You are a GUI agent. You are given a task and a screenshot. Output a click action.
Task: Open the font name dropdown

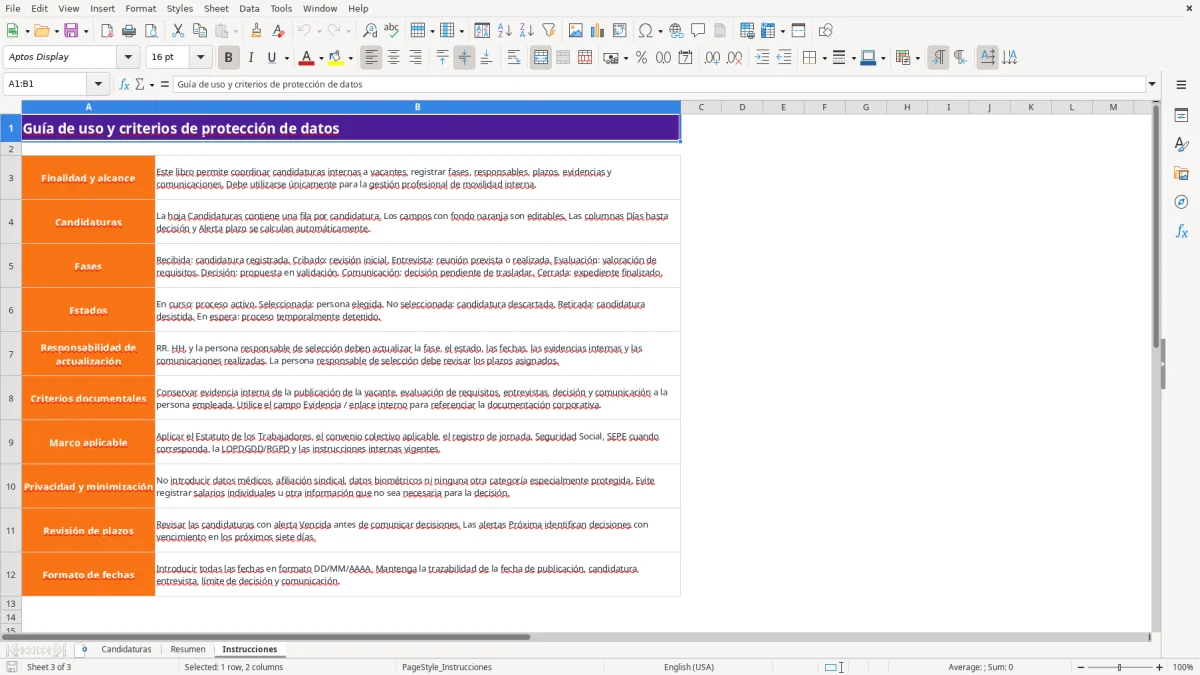coord(128,58)
